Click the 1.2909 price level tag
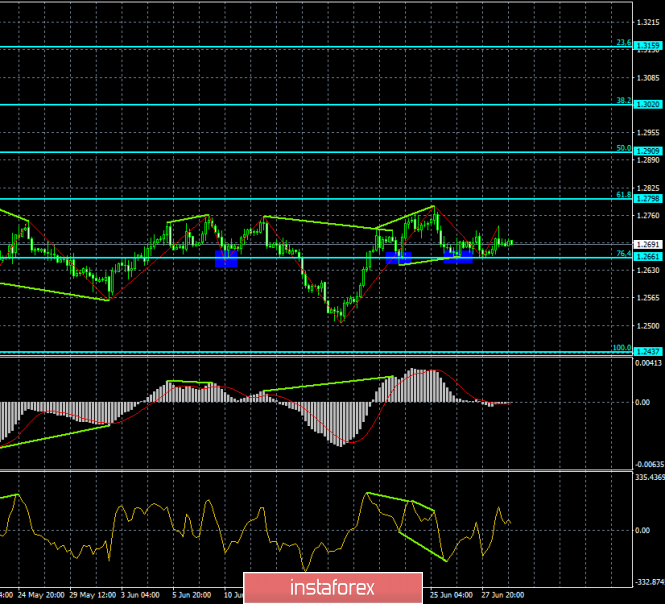665x604 pixels. point(650,152)
